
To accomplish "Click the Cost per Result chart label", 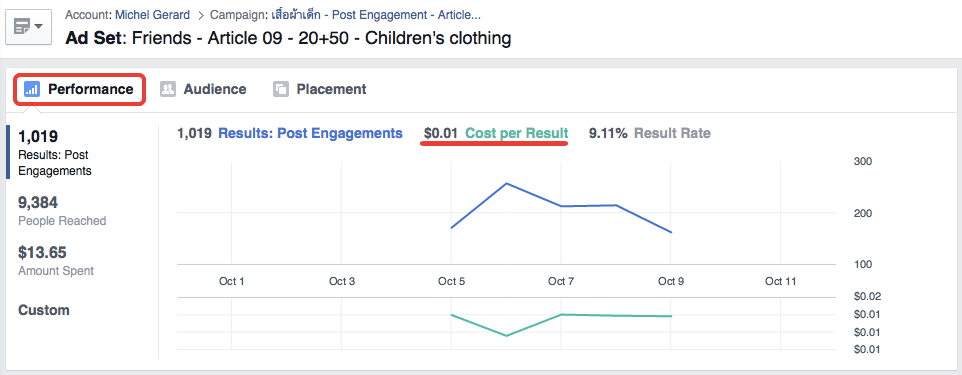I will point(517,133).
